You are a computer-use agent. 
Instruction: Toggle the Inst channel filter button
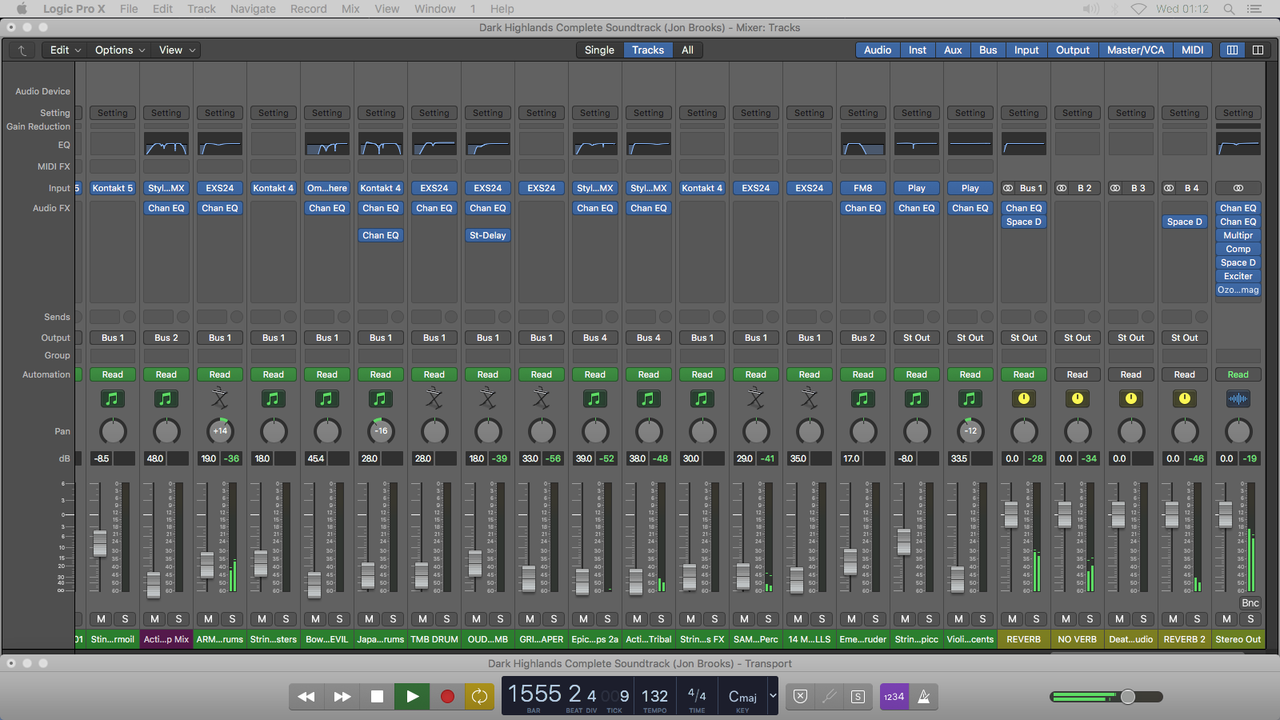coord(917,50)
